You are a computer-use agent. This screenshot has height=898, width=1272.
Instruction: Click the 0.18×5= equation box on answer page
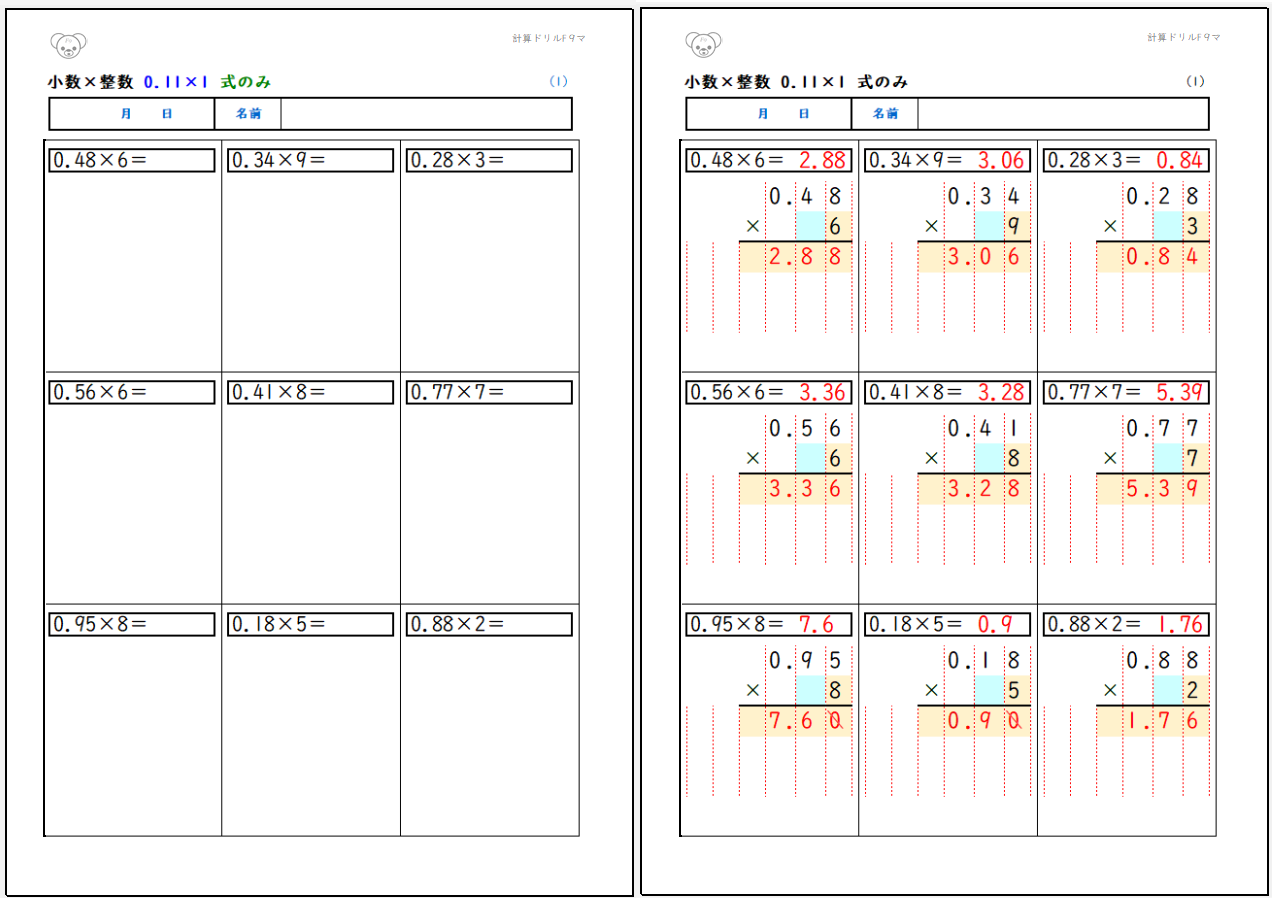coord(945,625)
